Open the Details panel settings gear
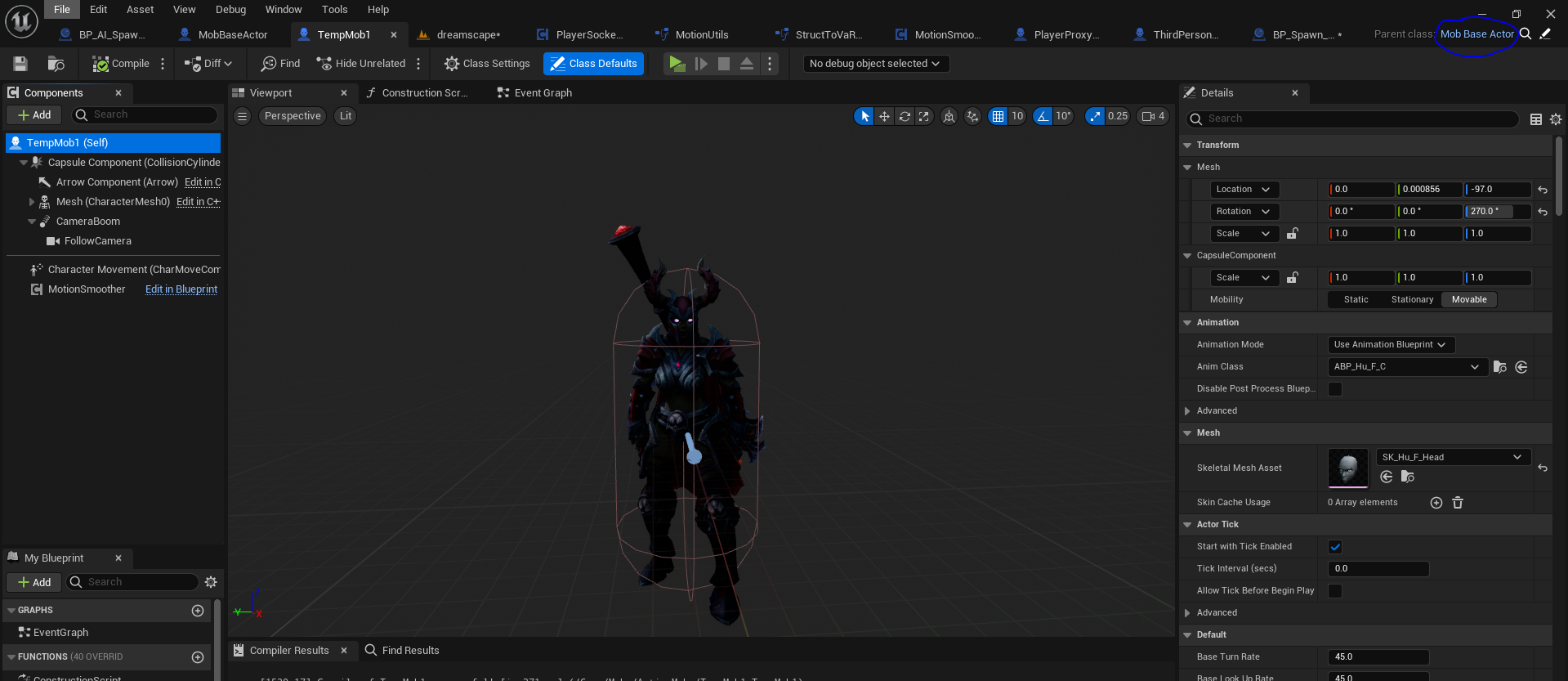Image resolution: width=1568 pixels, height=681 pixels. pyautogui.click(x=1556, y=119)
